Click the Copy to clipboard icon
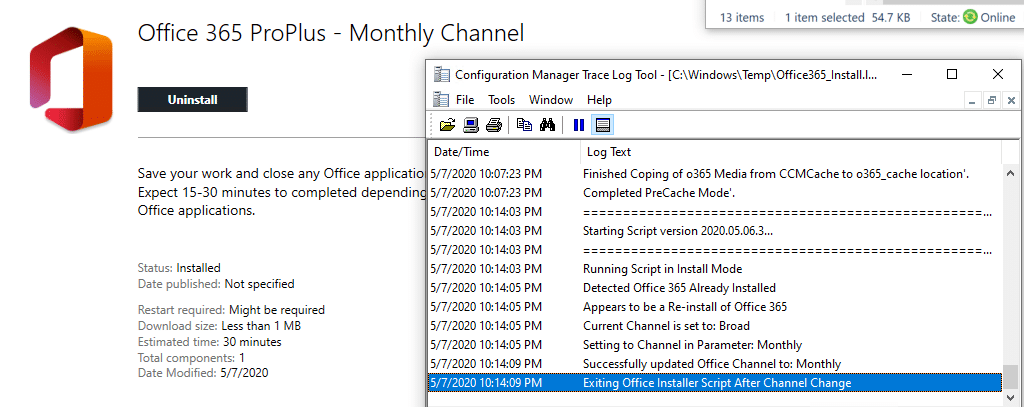This screenshot has height=407, width=1024. (x=524, y=125)
